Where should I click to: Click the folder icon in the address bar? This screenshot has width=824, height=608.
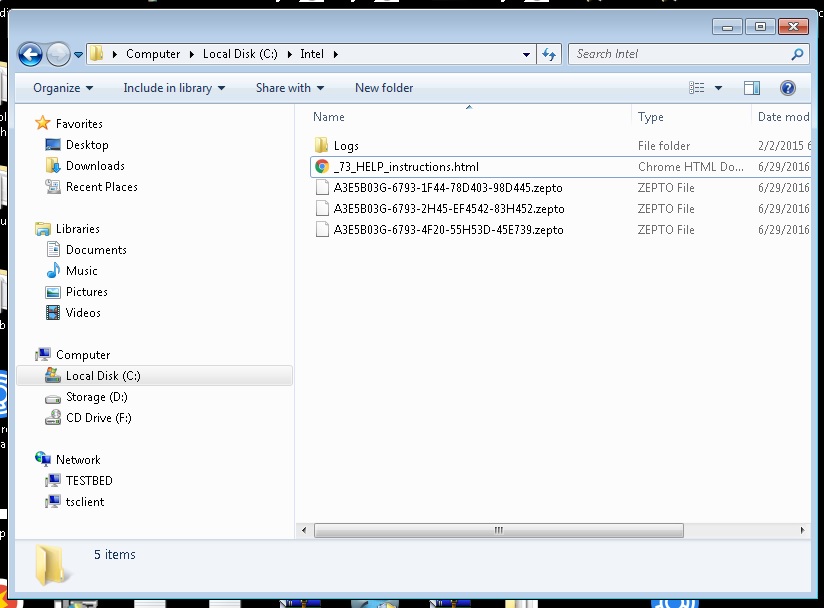[96, 54]
